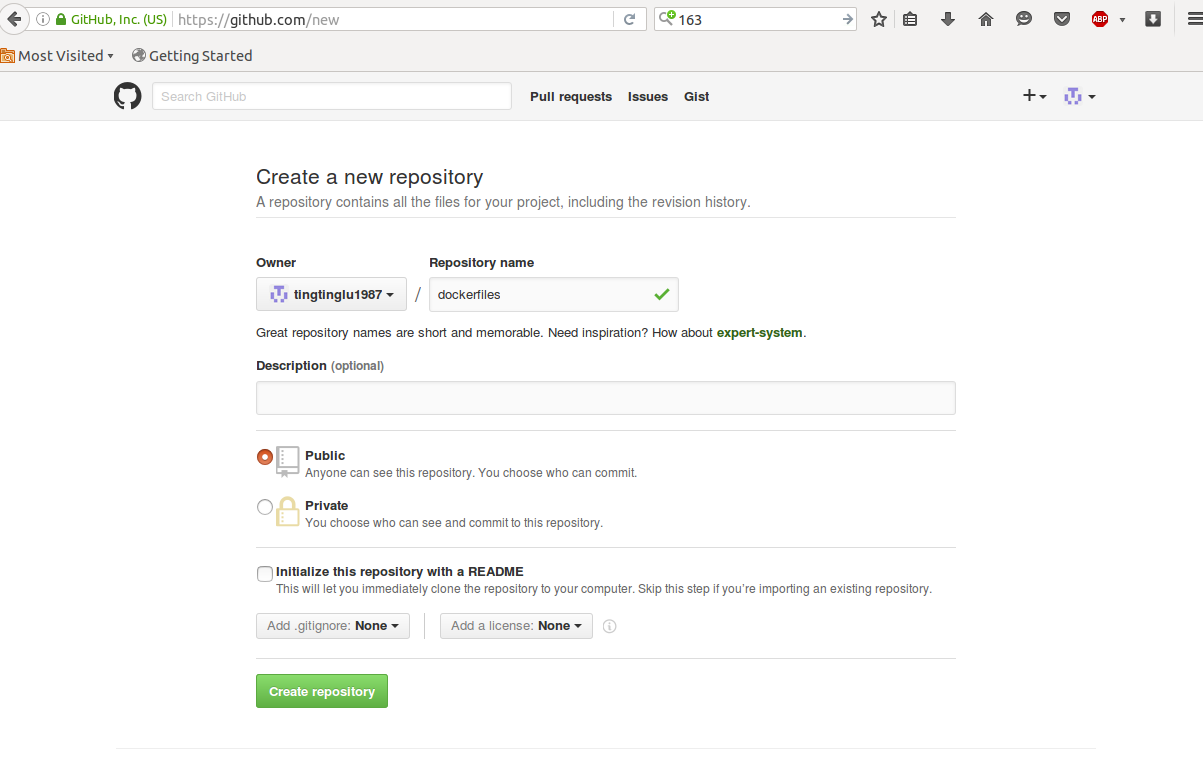Click the search engine magnifier icon
The width and height of the screenshot is (1203, 760).
tap(667, 18)
